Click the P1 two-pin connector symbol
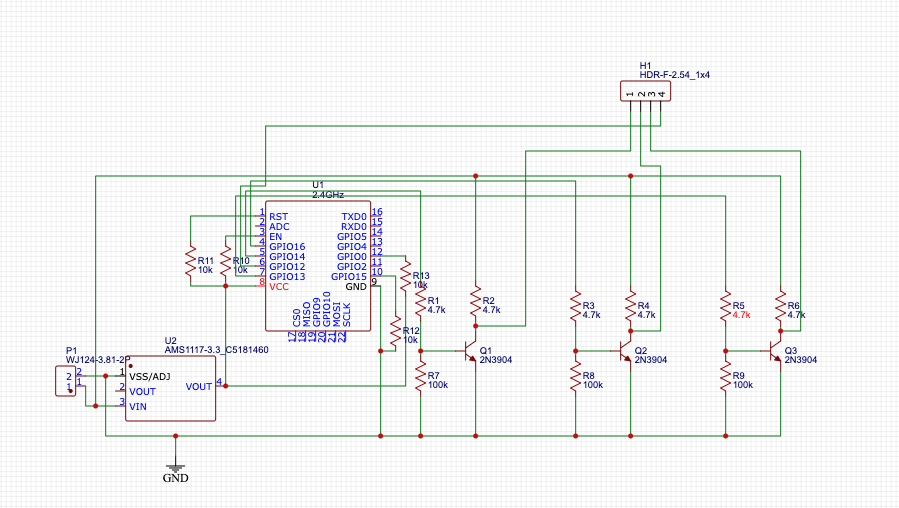This screenshot has width=899, height=508. coord(63,381)
